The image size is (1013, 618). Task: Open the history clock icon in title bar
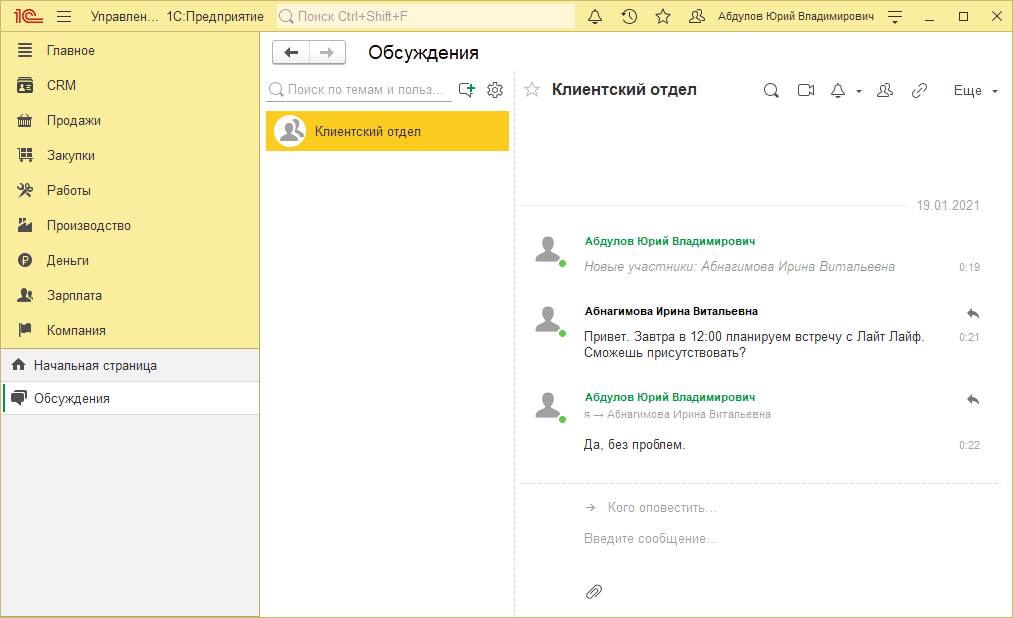[x=629, y=17]
